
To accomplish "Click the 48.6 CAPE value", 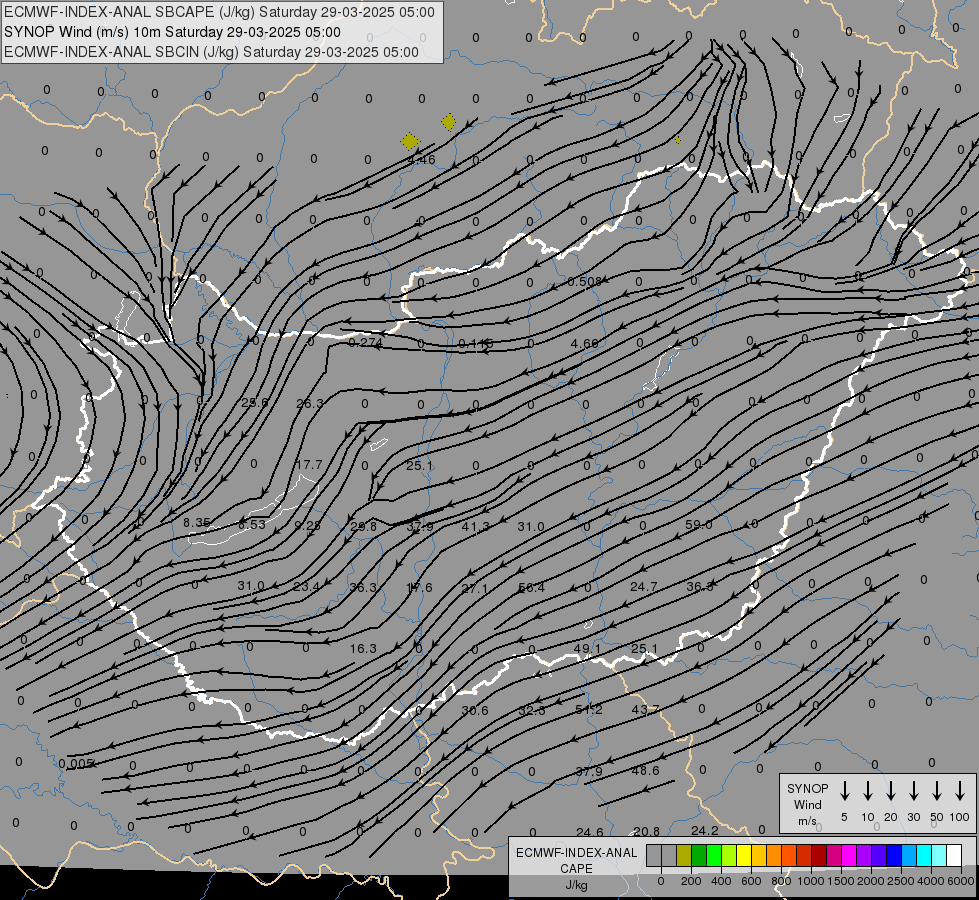I will 646,771.
